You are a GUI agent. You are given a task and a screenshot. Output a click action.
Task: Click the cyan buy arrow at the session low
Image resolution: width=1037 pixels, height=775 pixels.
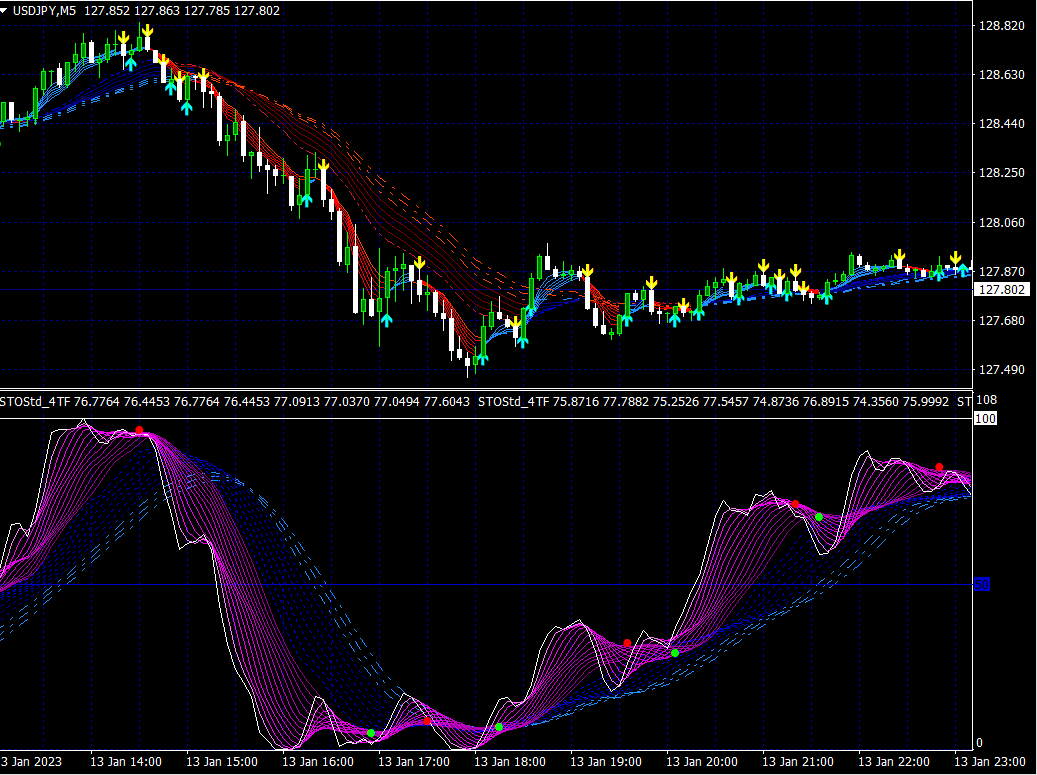[482, 358]
